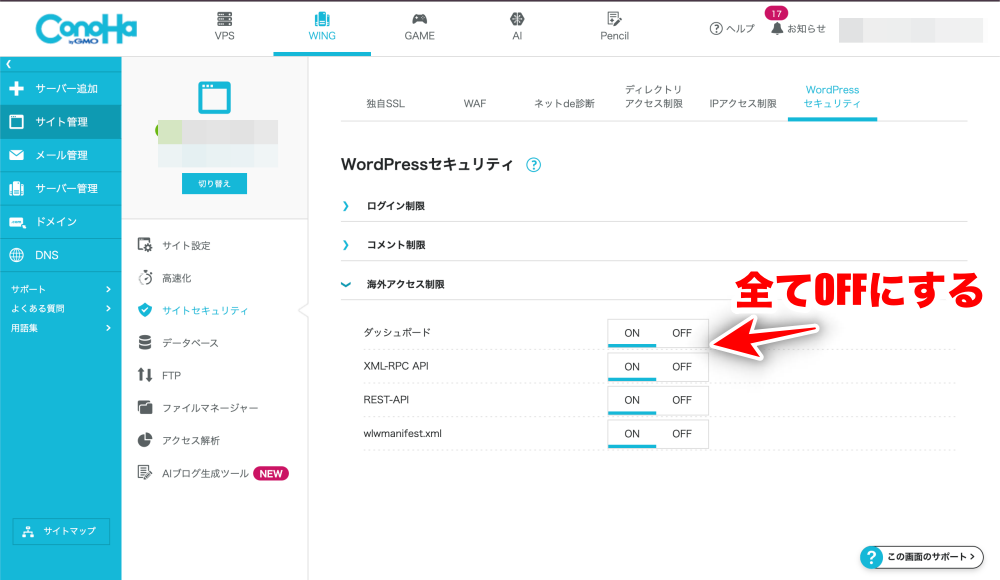The width and height of the screenshot is (1000, 580).
Task: Turn OFF the REST-API restriction
Action: pyautogui.click(x=682, y=400)
